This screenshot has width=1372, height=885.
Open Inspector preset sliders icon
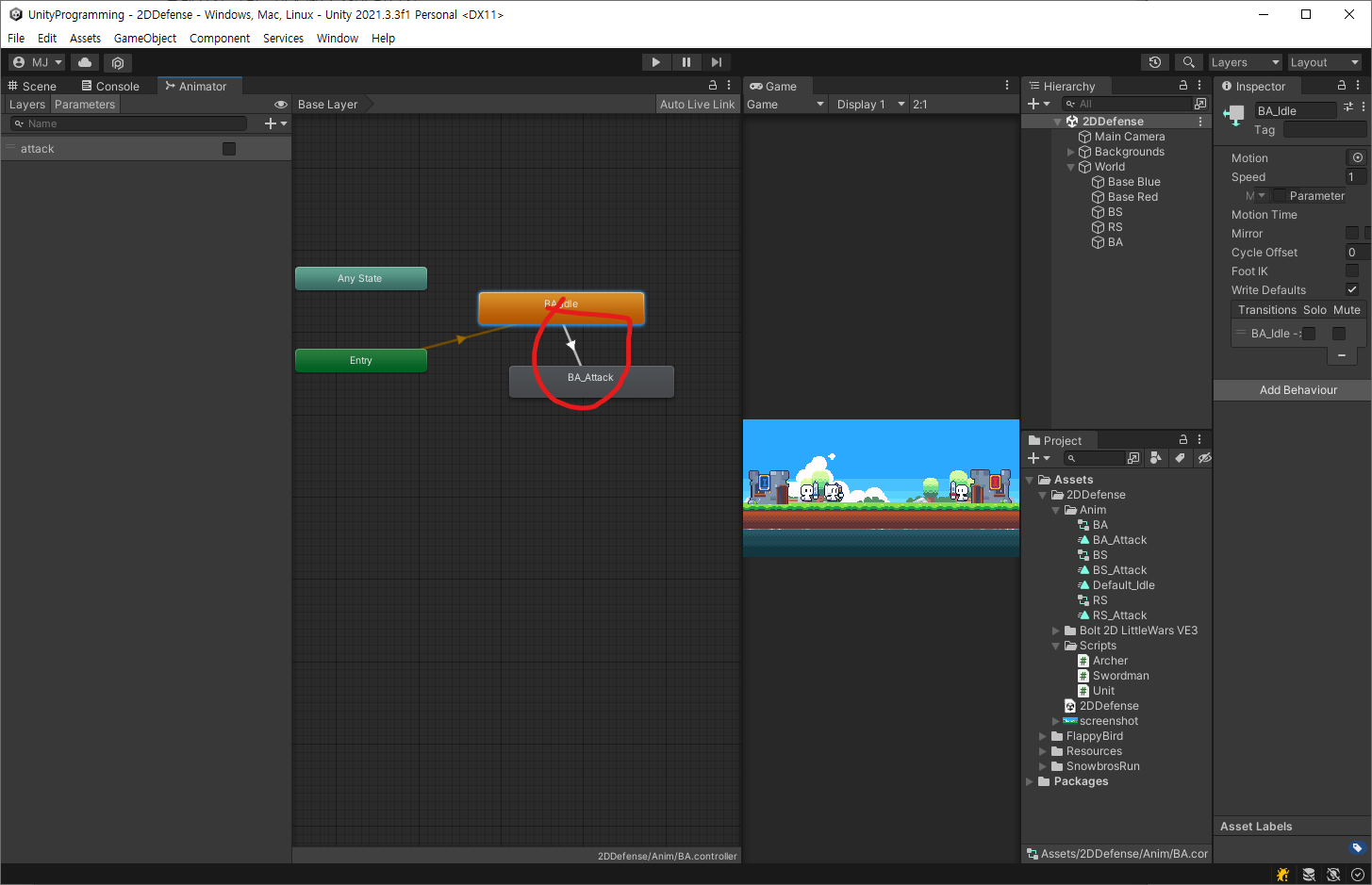pos(1348,107)
